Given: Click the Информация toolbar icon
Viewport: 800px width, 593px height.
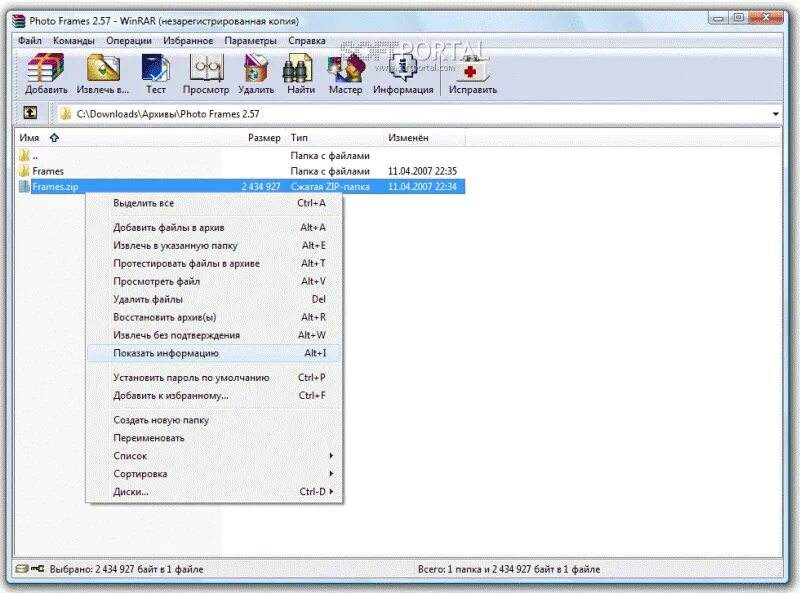Looking at the screenshot, I should (x=403, y=68).
